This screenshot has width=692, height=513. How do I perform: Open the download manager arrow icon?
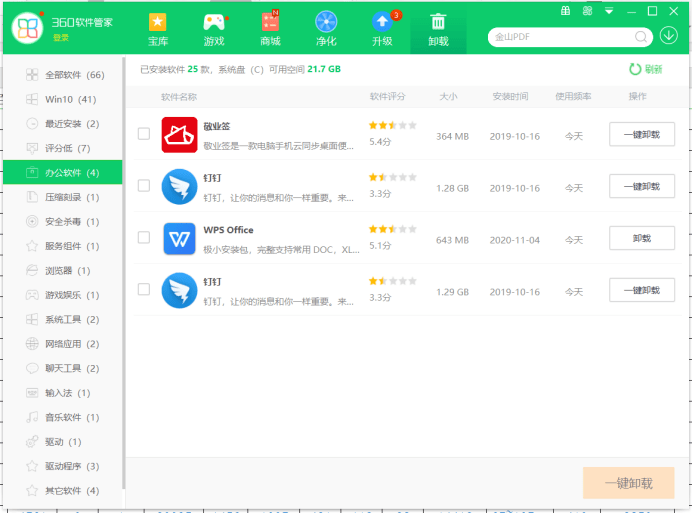click(x=669, y=35)
